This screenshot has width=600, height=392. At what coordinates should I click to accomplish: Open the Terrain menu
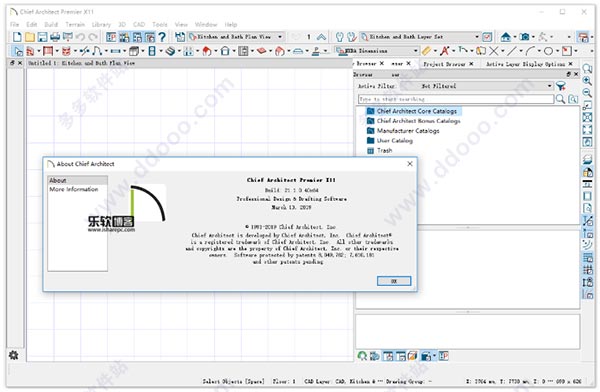tap(75, 24)
